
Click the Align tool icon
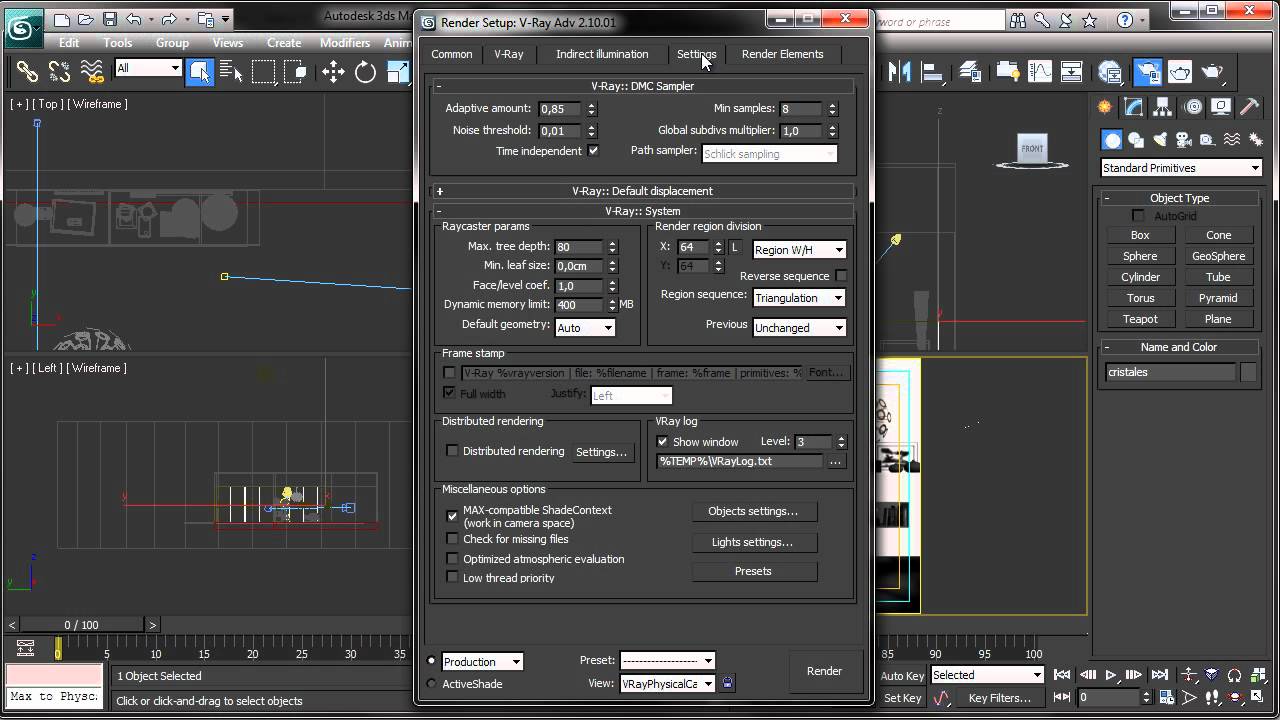point(932,71)
